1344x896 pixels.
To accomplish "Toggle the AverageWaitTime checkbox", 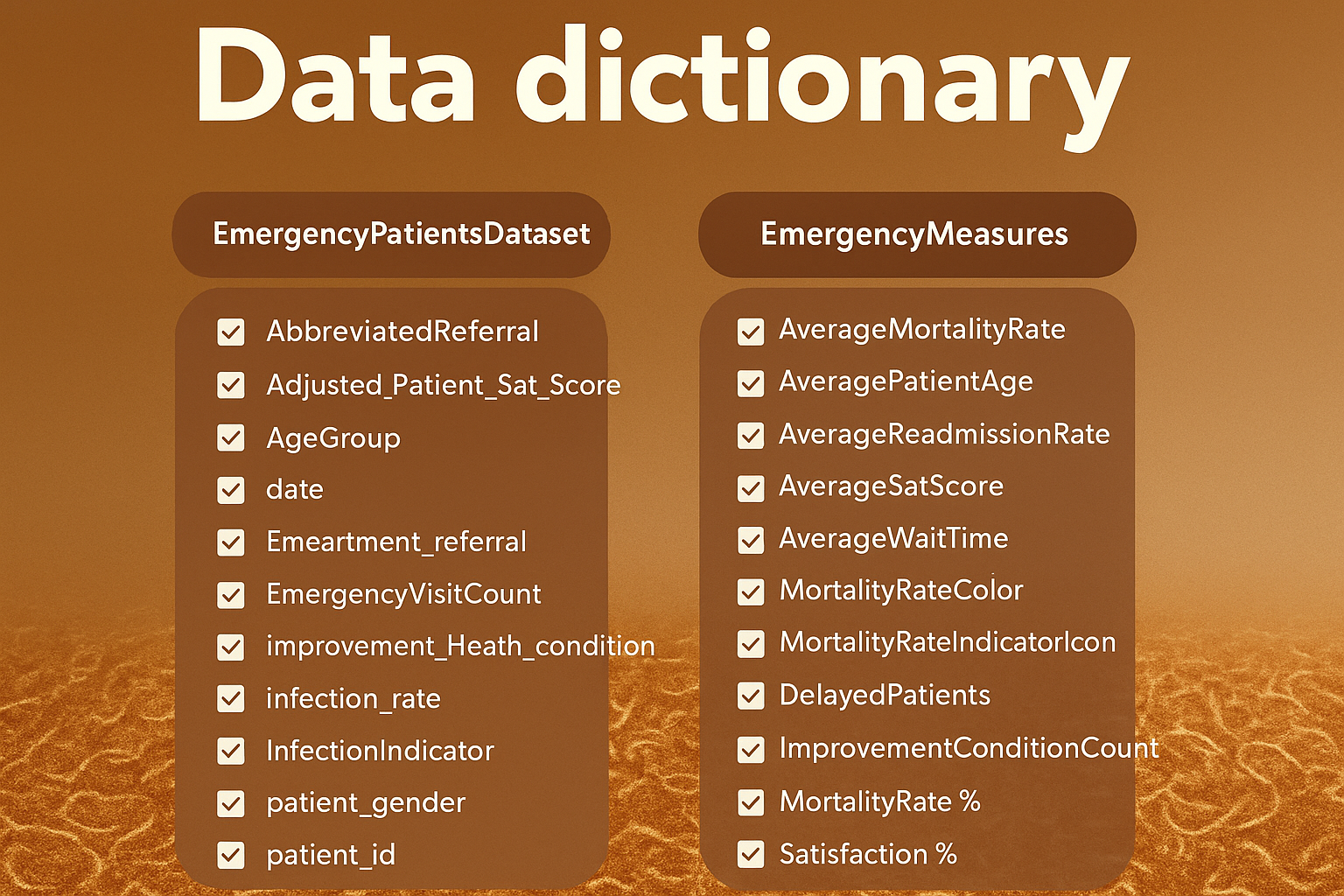I will (751, 540).
